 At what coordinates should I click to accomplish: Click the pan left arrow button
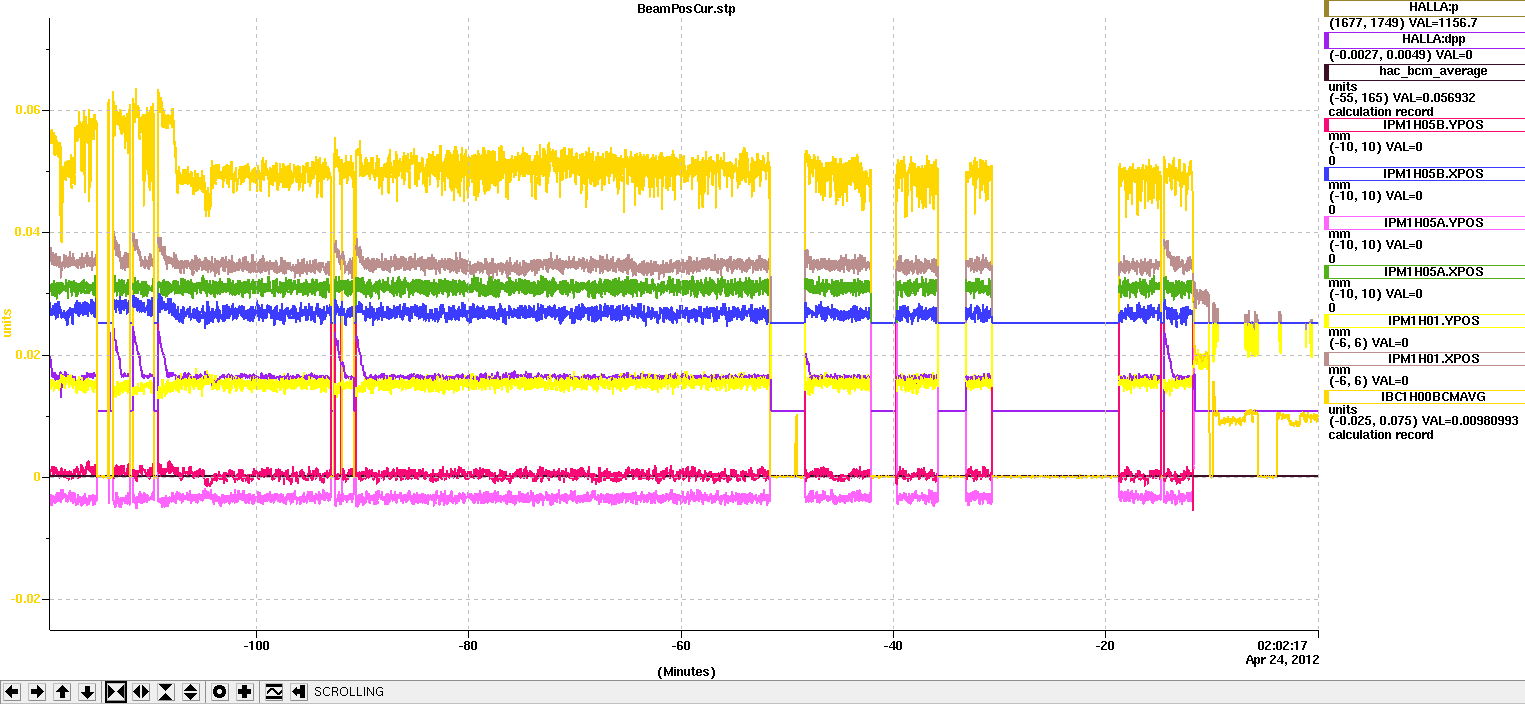coord(13,692)
